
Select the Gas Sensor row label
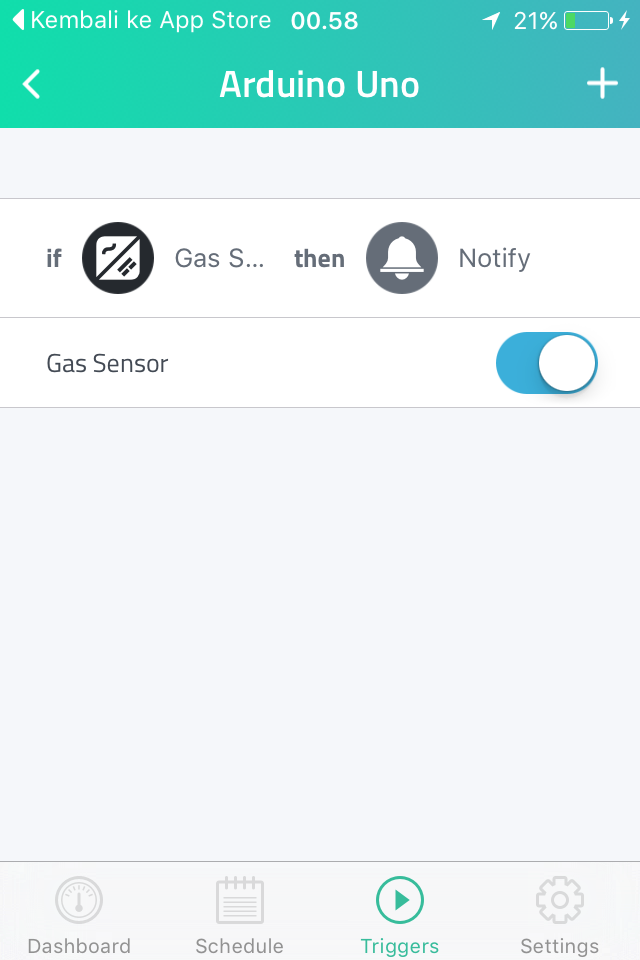[107, 364]
